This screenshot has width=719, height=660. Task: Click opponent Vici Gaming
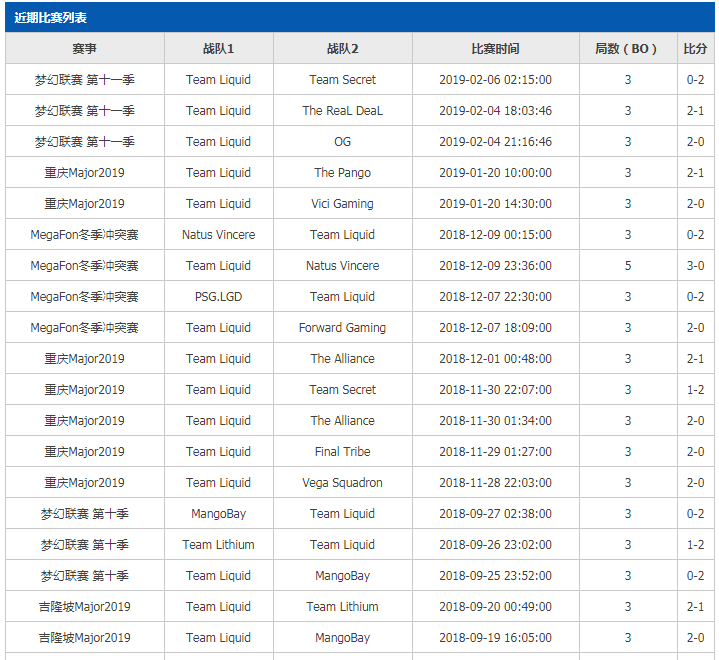[342, 204]
